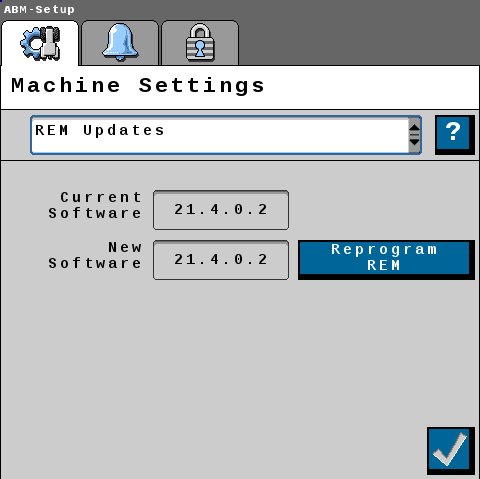Open the gear and tractor machine settings tab
The width and height of the screenshot is (480, 479).
coord(40,43)
